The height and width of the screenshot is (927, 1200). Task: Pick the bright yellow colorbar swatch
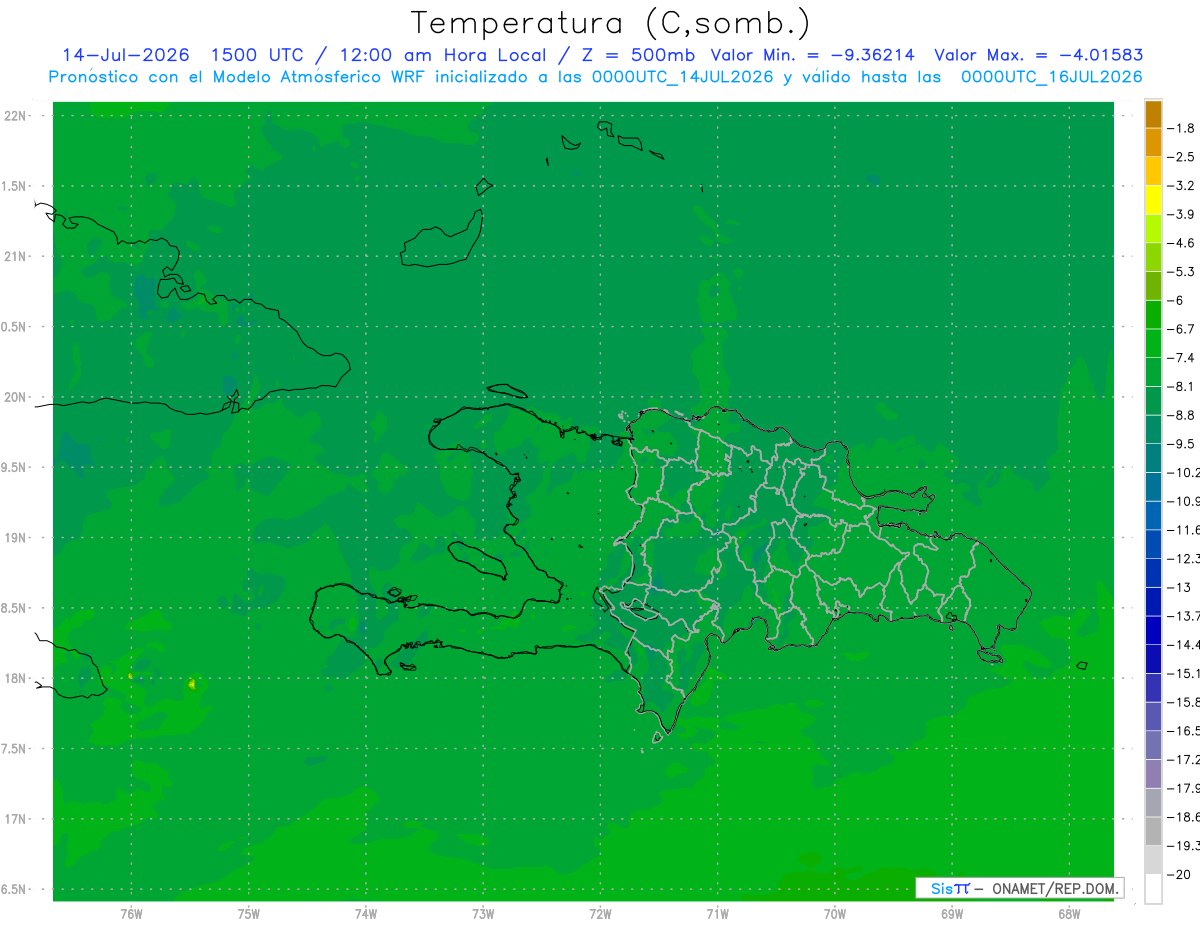click(x=1153, y=200)
